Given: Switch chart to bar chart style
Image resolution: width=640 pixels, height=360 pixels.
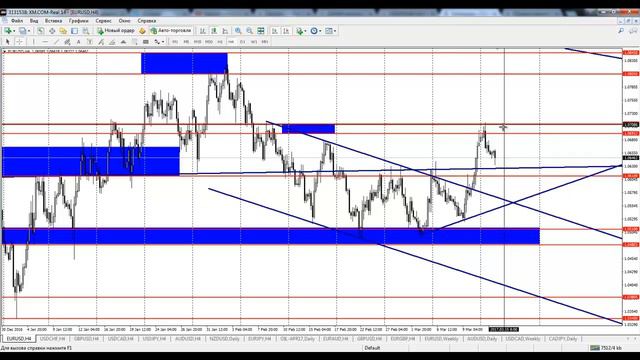Looking at the screenshot, I should tap(202, 31).
